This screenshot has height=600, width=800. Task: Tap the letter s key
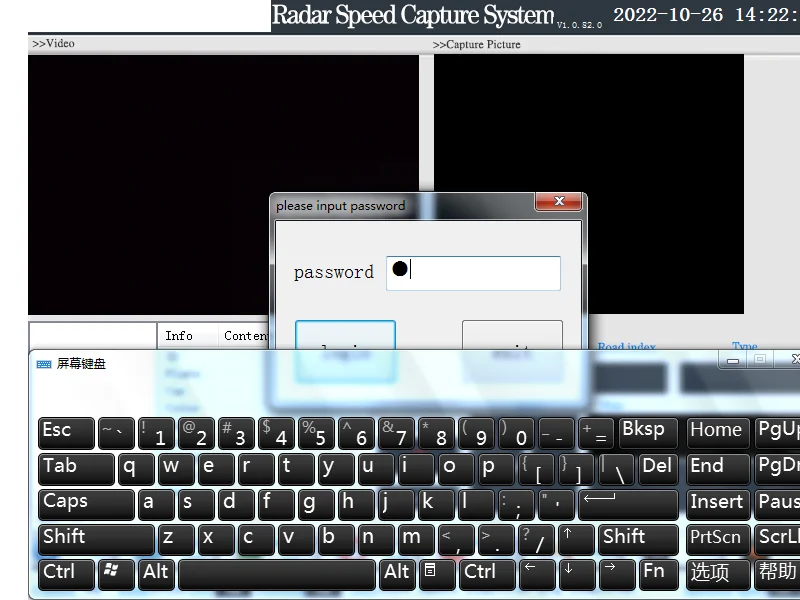point(196,504)
